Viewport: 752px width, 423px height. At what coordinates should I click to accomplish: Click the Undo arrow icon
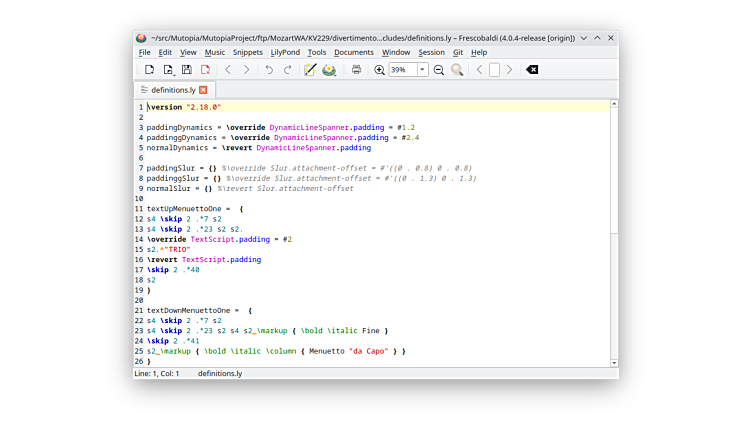pos(268,70)
